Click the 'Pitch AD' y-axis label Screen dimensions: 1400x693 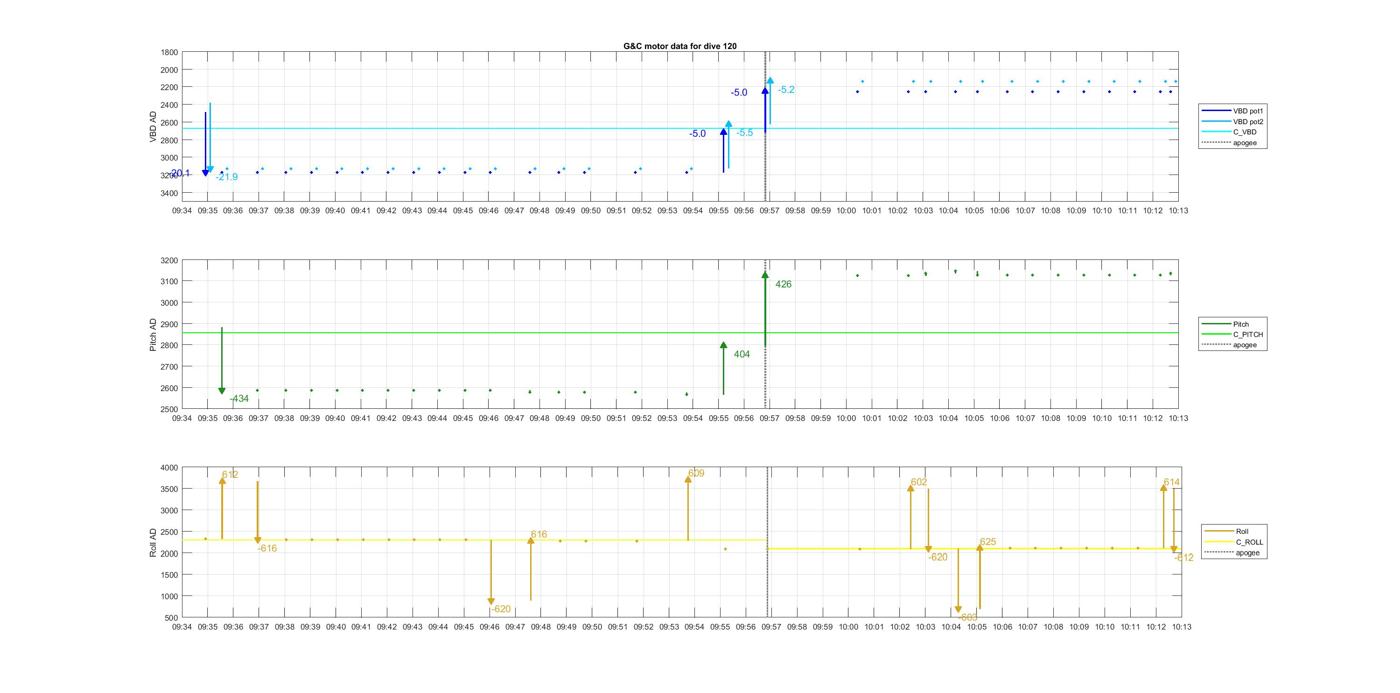pyautogui.click(x=154, y=334)
